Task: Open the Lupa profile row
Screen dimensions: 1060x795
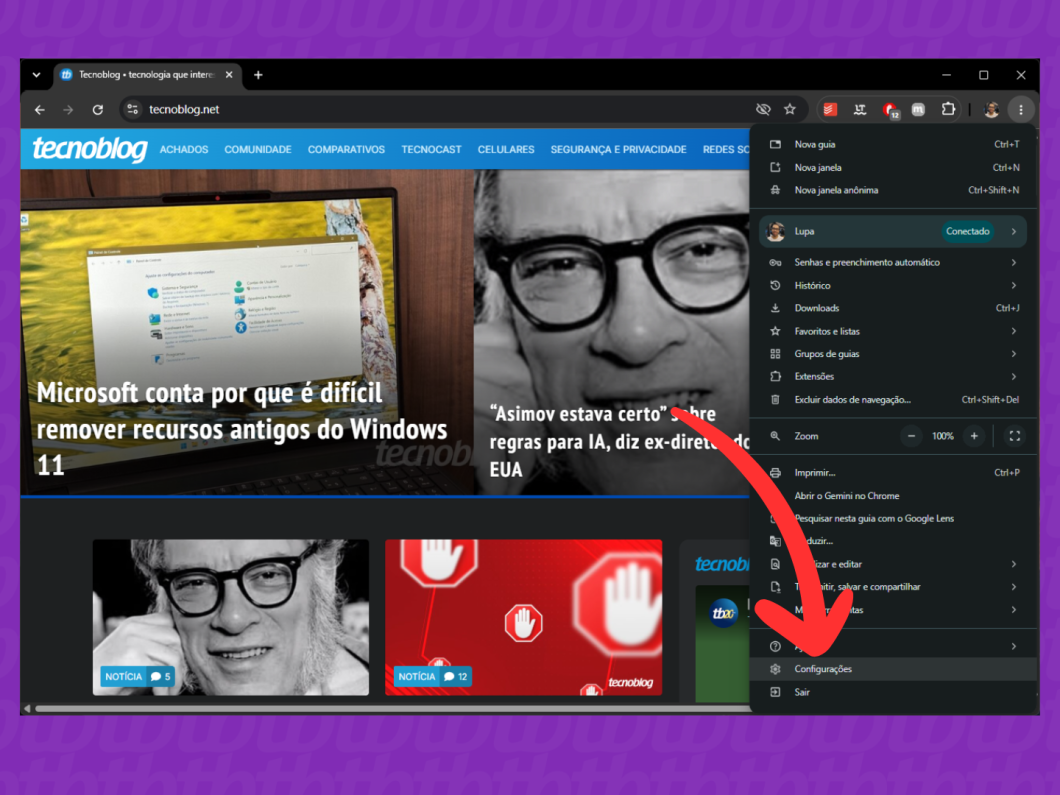Action: click(x=894, y=231)
